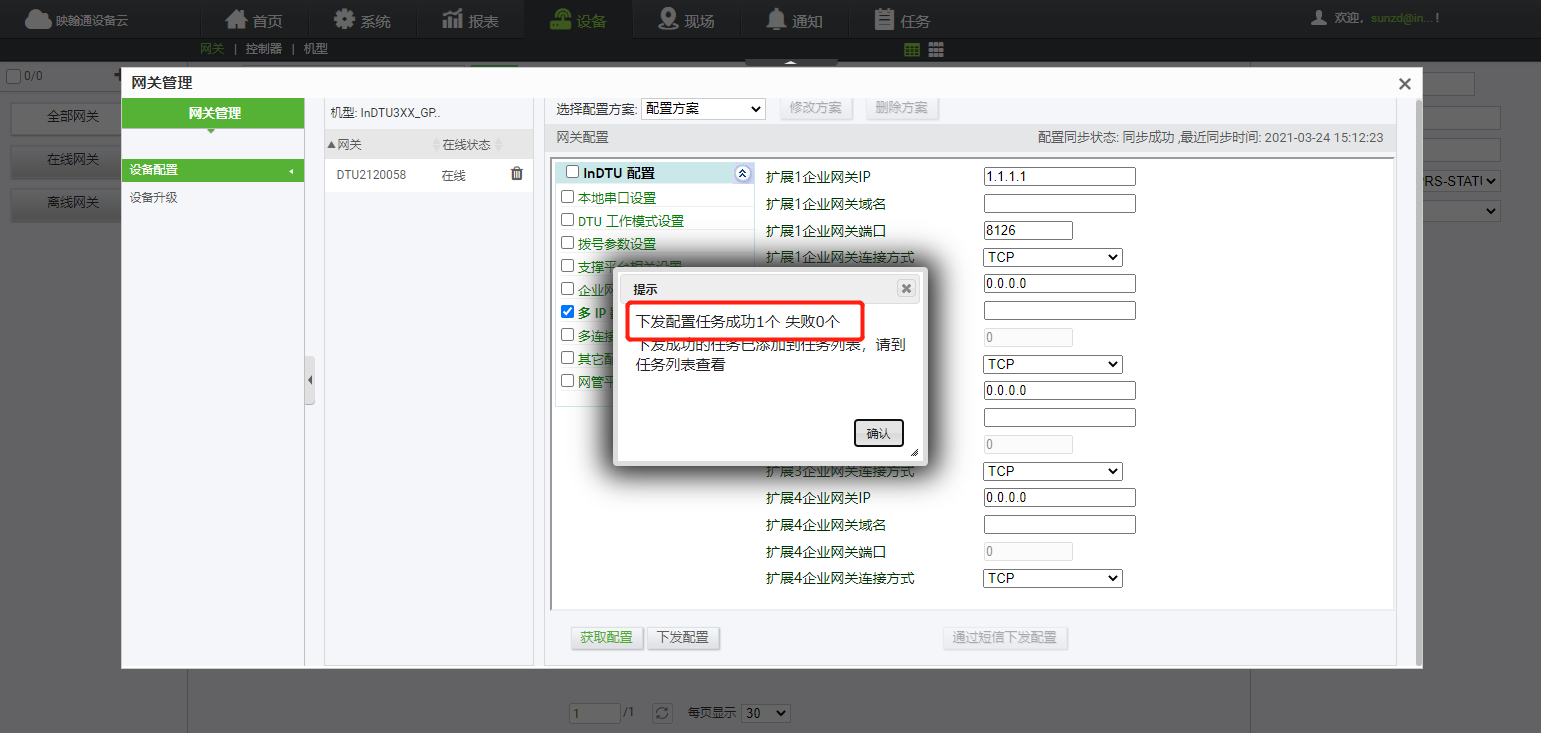Switch to the 控制器 tab

[266, 48]
